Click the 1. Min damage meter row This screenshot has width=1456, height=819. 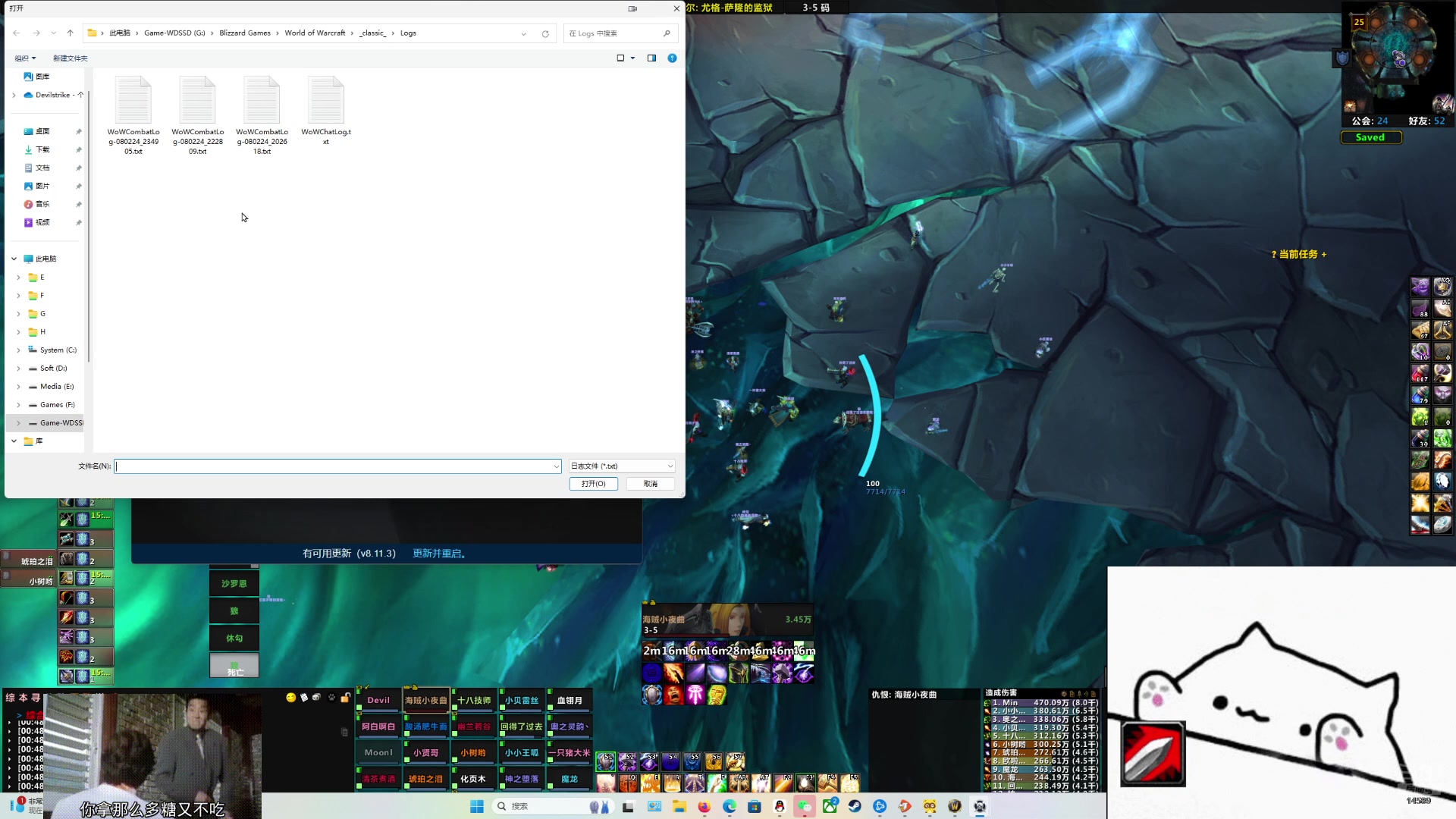[1041, 703]
